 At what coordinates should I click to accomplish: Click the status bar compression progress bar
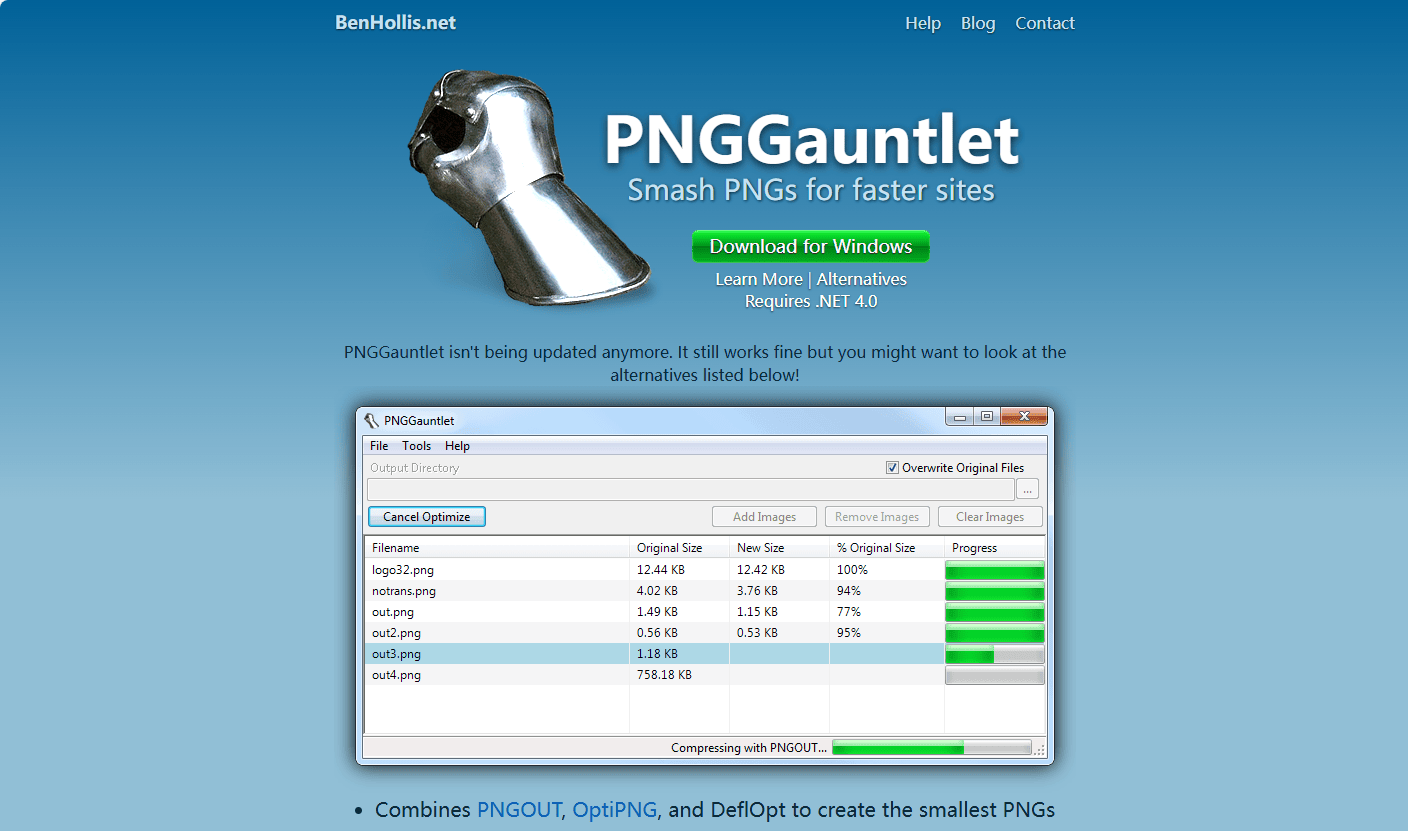(x=931, y=748)
